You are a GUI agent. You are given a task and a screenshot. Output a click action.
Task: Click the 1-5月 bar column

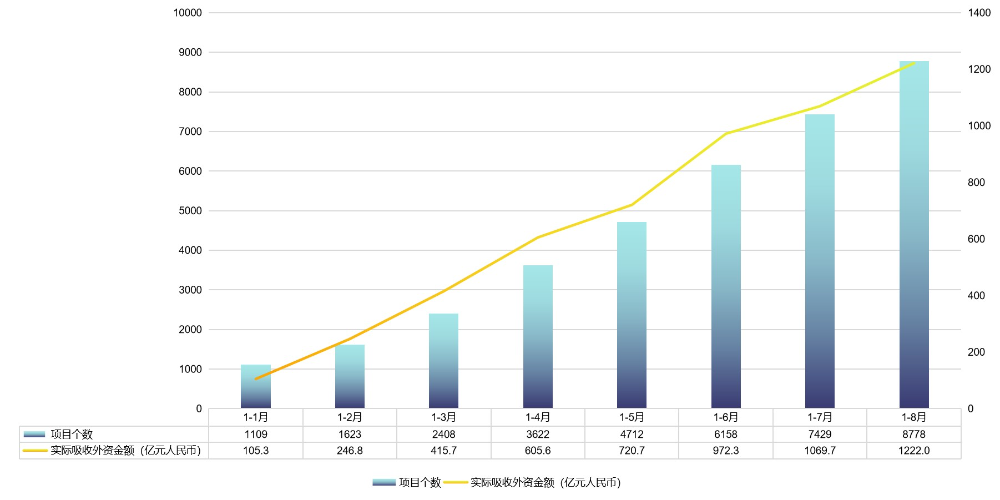tap(632, 315)
